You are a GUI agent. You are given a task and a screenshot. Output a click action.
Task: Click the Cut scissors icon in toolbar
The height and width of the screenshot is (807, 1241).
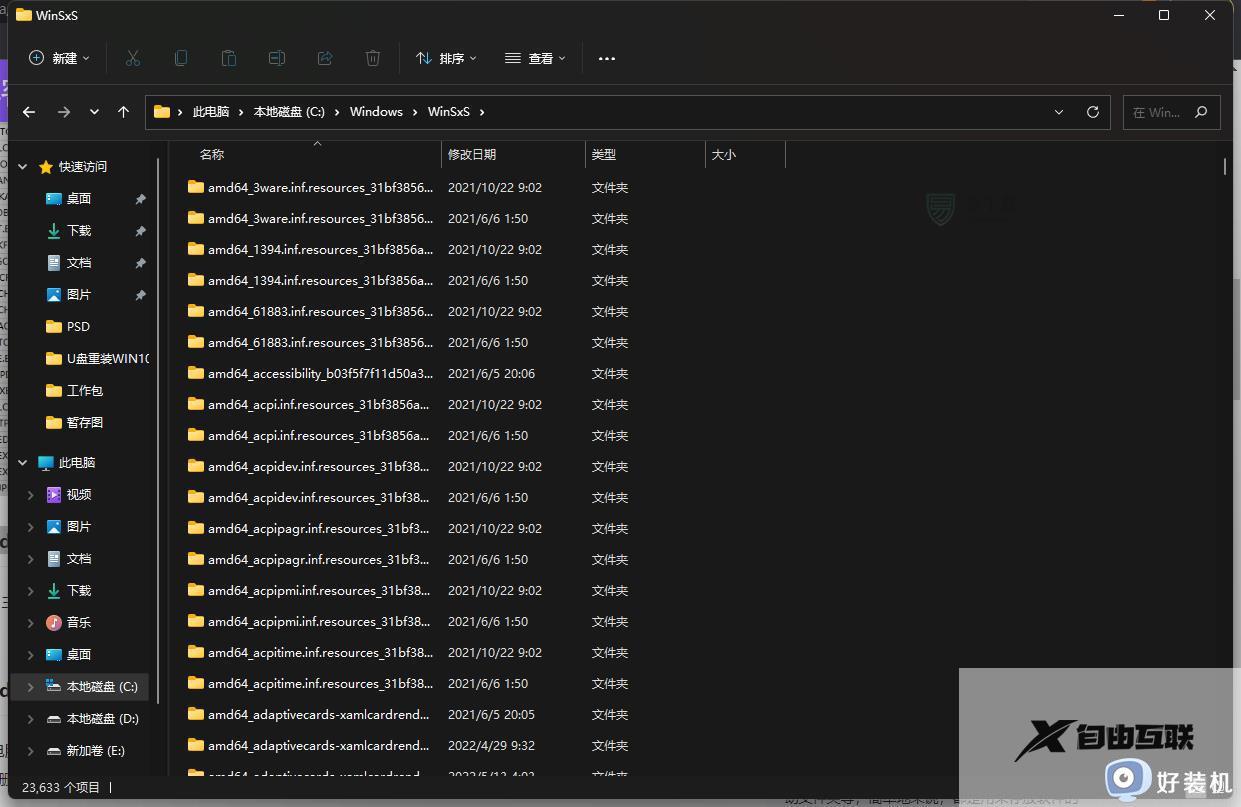pos(133,58)
